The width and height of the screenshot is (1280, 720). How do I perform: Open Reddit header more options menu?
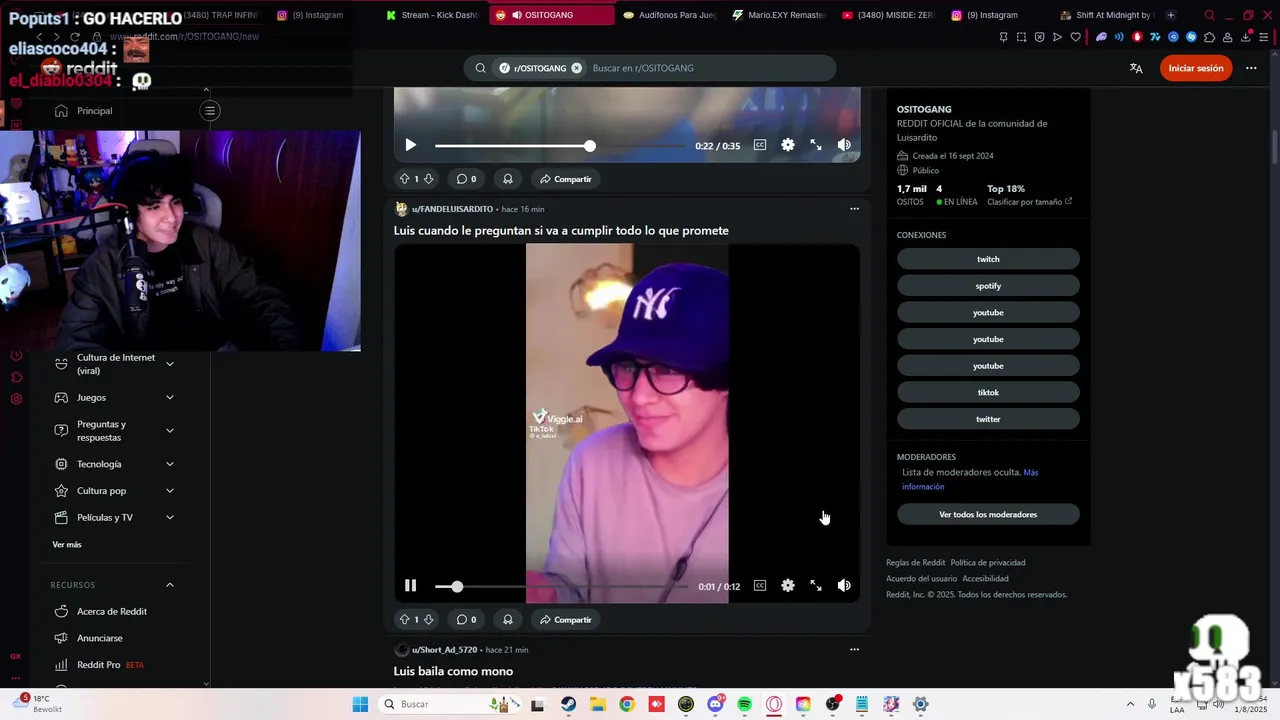click(x=1251, y=68)
